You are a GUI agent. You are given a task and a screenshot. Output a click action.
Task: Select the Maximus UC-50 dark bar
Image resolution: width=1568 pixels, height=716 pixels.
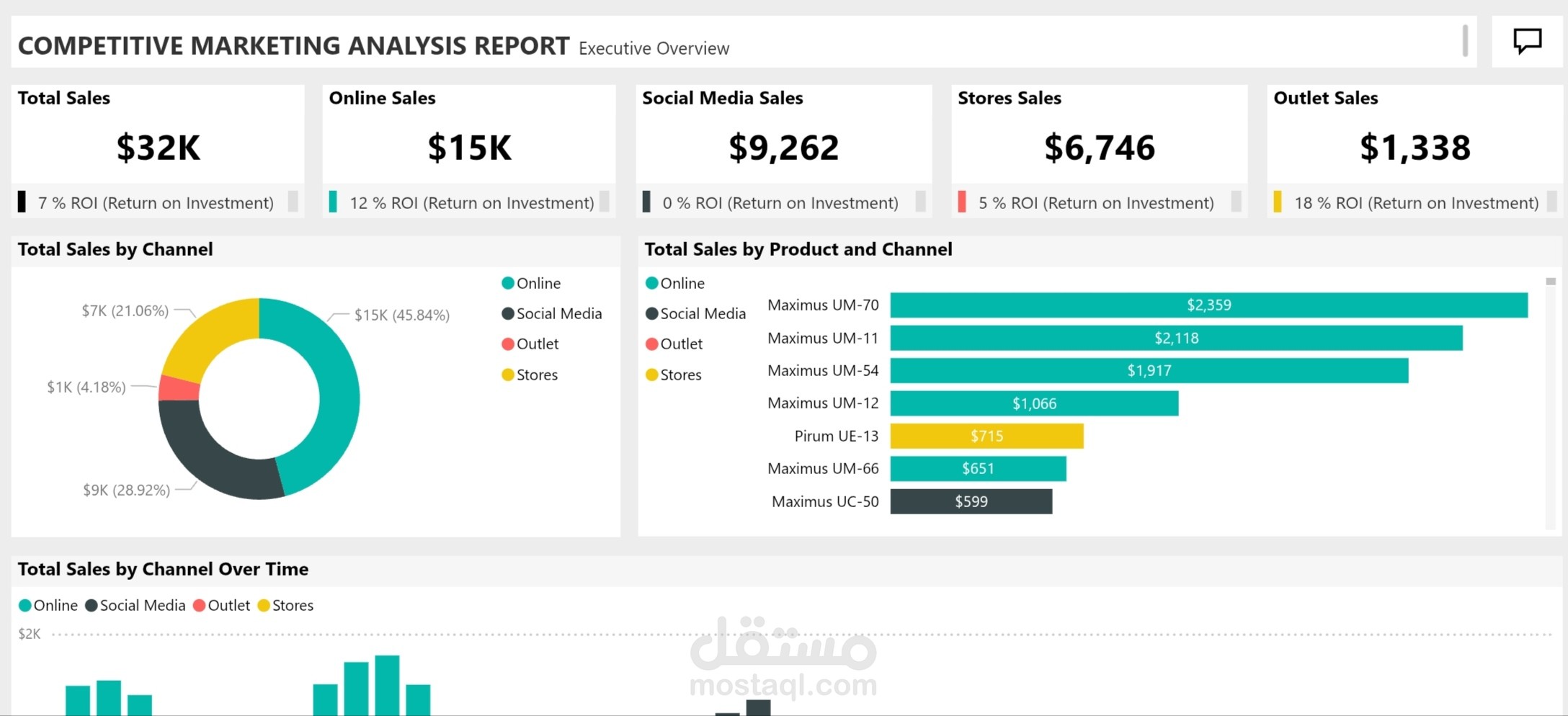tap(971, 501)
